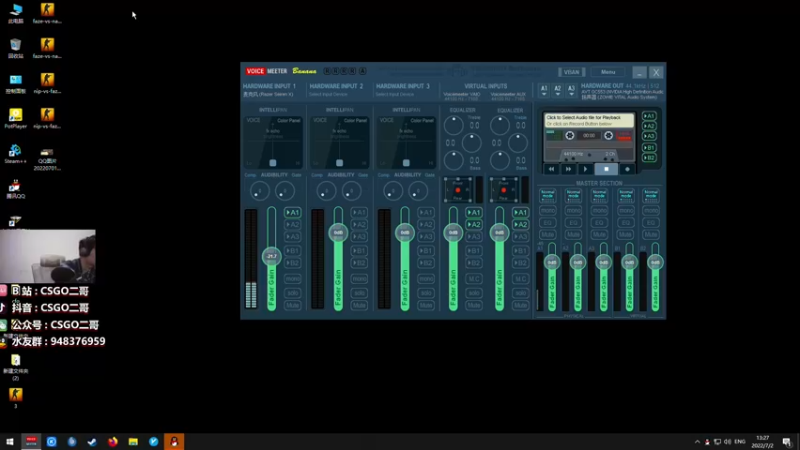The image size is (800, 450).
Task: Click Voicemeeter VAIO fader gain knob
Action: tap(453, 233)
